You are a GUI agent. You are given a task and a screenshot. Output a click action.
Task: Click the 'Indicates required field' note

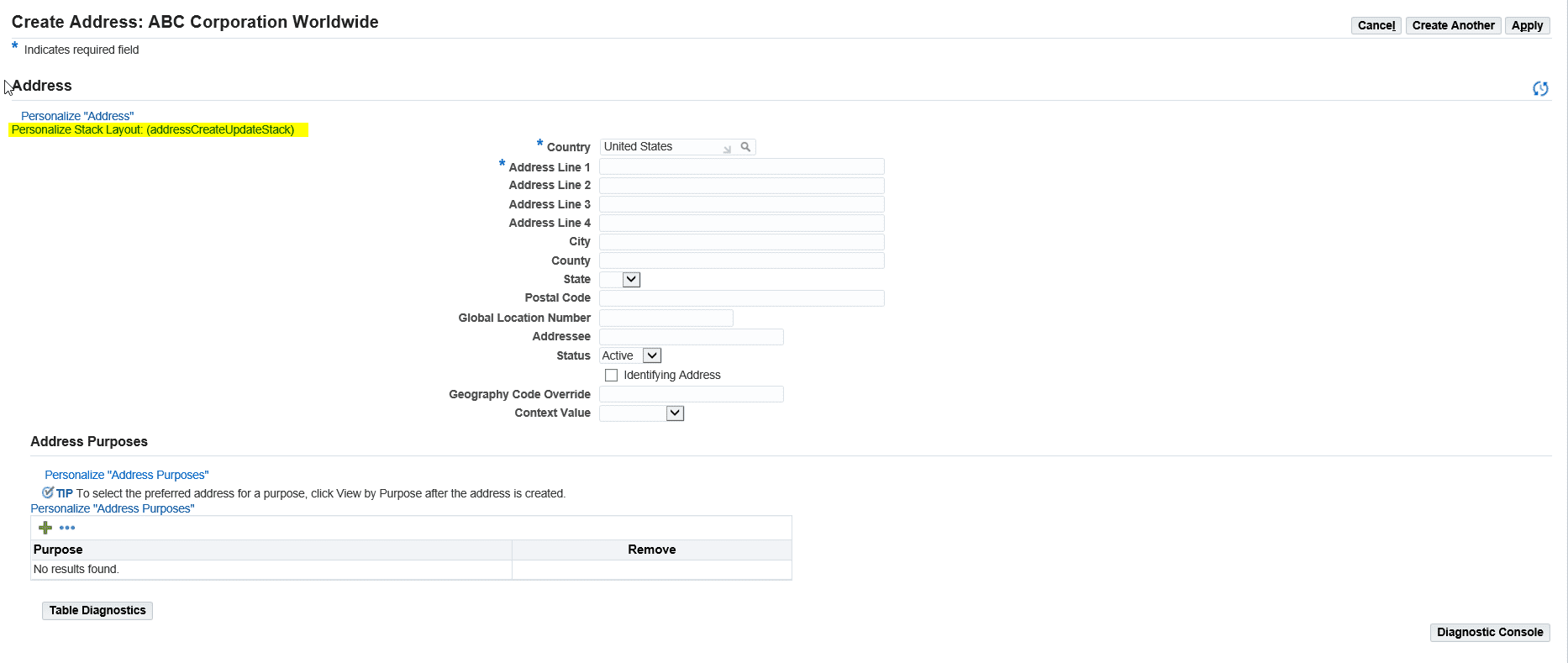[82, 50]
